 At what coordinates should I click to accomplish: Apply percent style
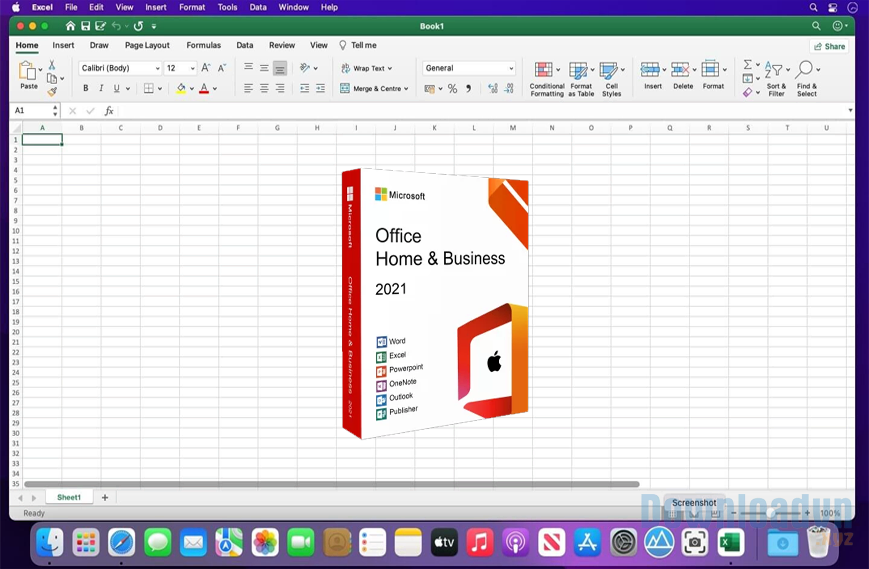(x=452, y=89)
